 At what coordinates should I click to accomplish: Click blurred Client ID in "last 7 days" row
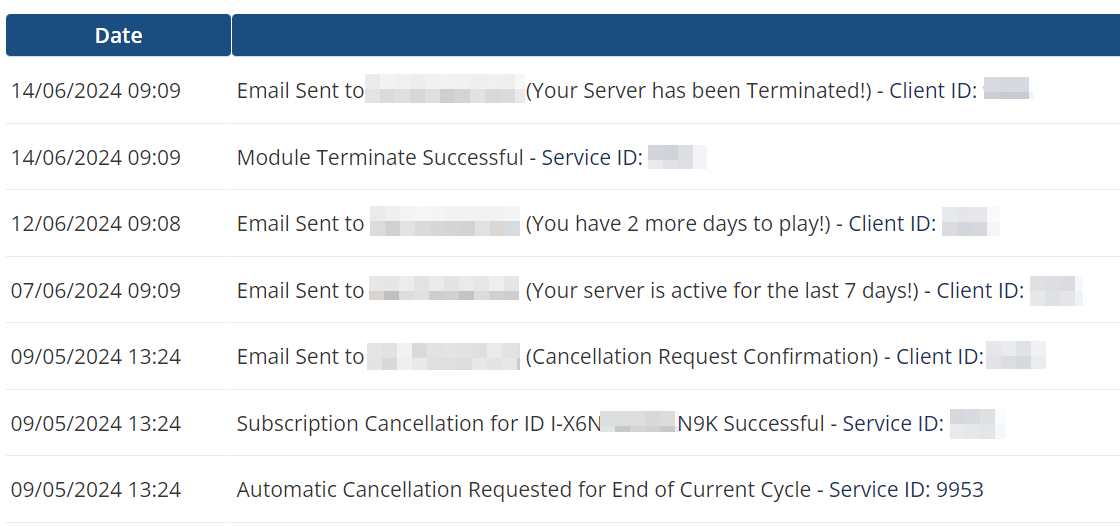[1056, 291]
